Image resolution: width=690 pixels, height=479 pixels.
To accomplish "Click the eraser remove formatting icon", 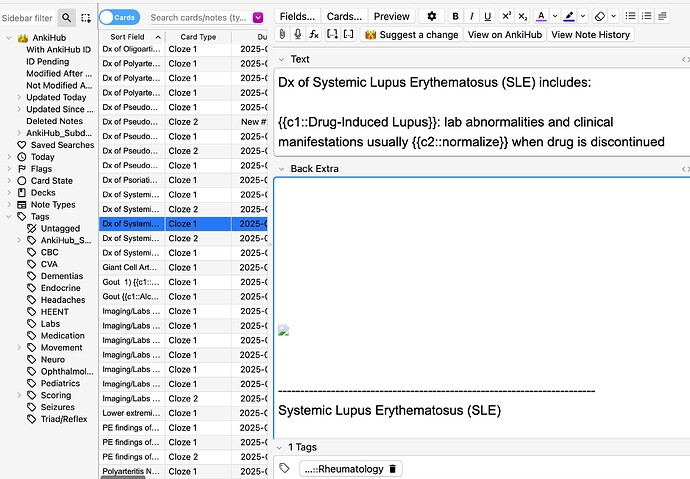I will 599,16.
